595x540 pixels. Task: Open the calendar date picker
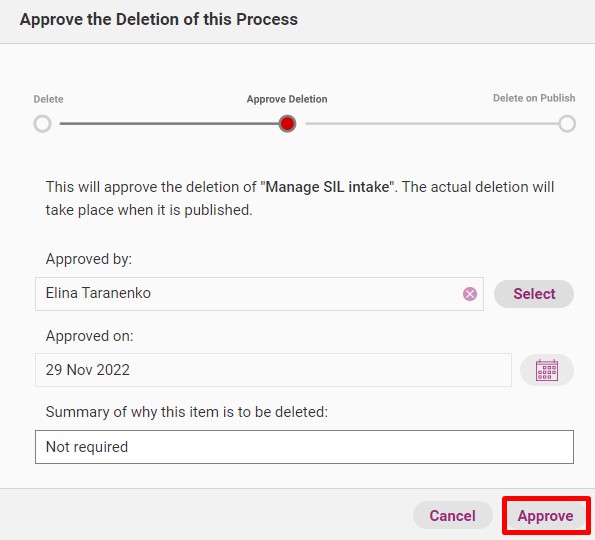pyautogui.click(x=547, y=370)
